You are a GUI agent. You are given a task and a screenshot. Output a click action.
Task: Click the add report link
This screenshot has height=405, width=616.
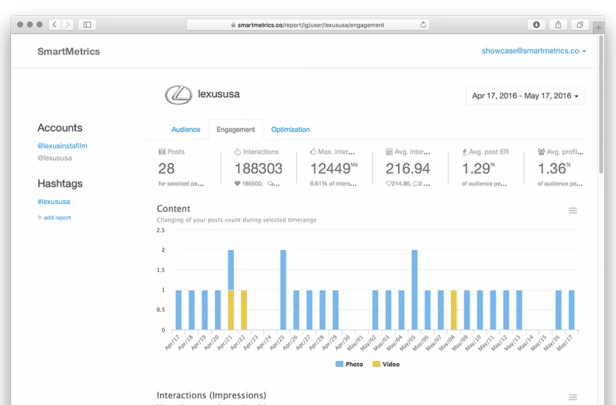click(x=54, y=218)
